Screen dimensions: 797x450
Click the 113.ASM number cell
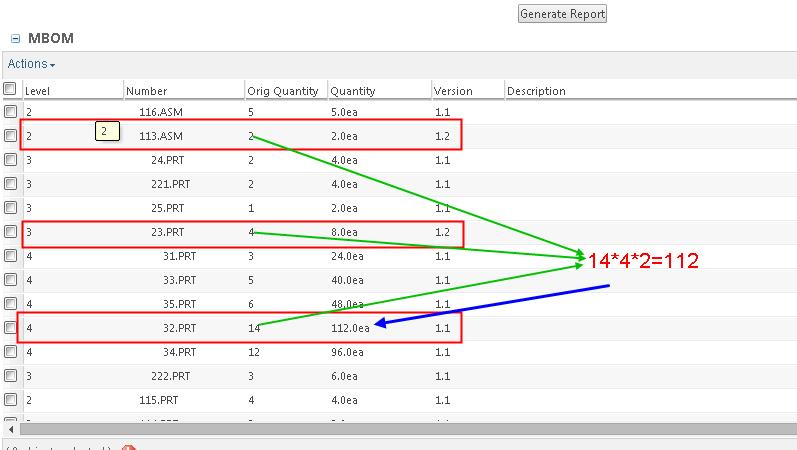[161, 136]
